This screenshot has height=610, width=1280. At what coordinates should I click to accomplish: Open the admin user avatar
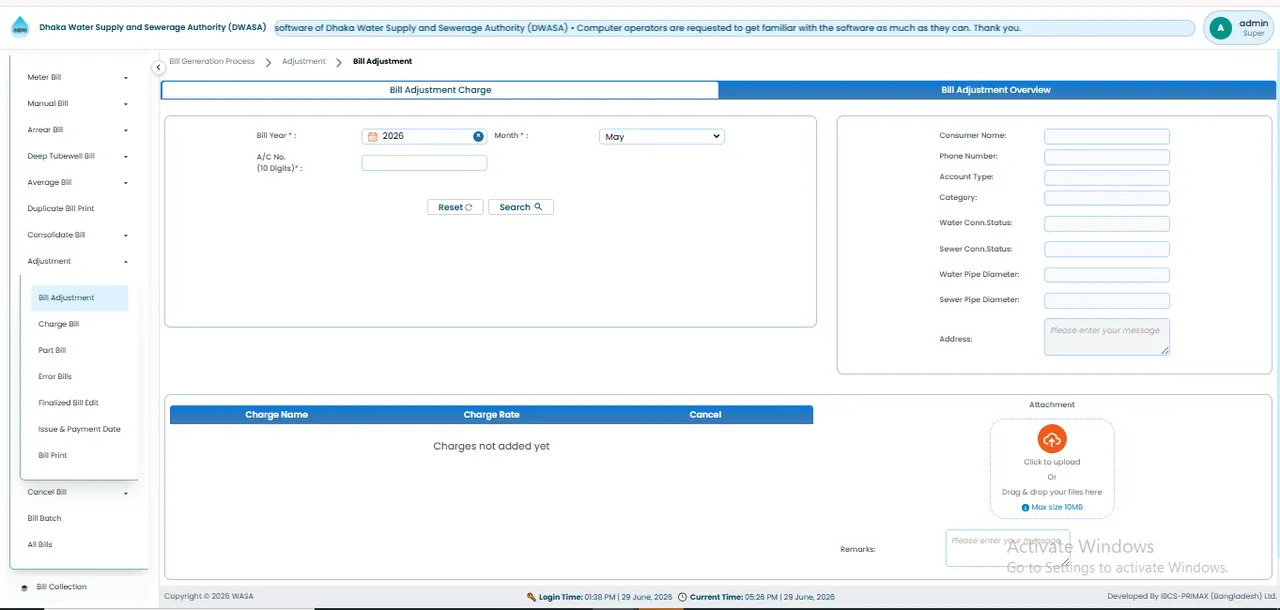coord(1220,28)
